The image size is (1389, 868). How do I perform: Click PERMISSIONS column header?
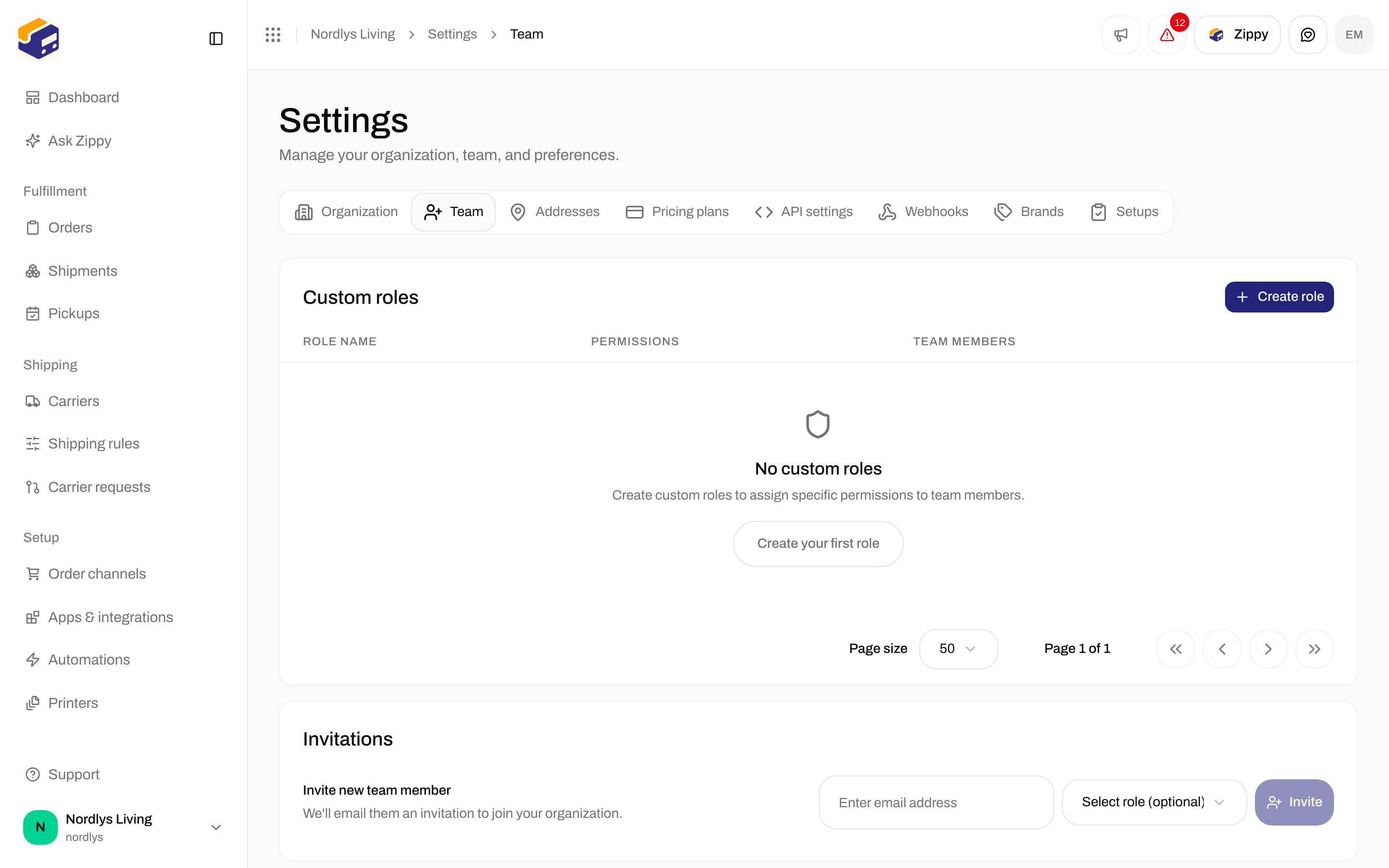coord(635,341)
